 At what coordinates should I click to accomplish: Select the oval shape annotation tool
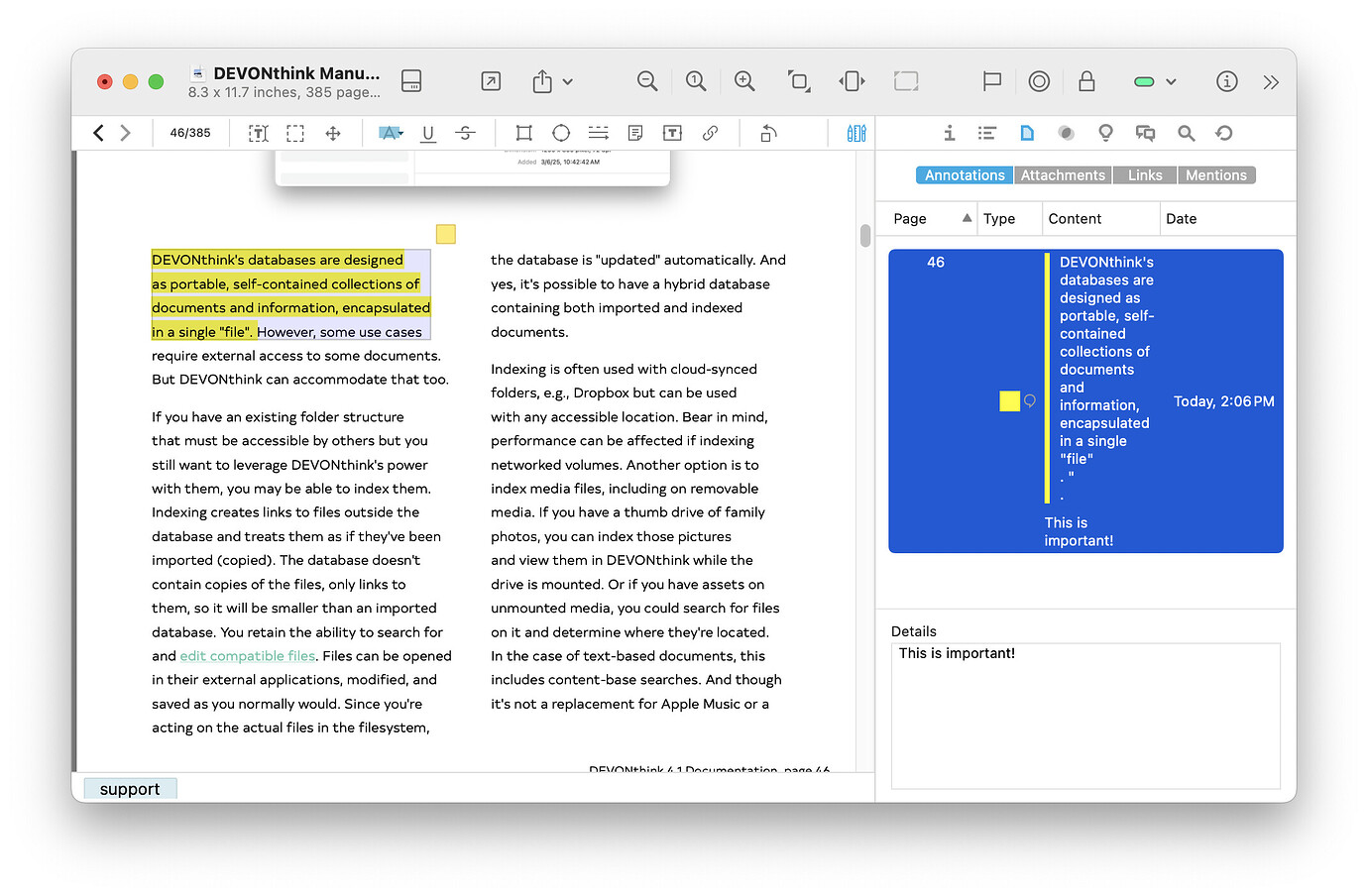(x=561, y=132)
